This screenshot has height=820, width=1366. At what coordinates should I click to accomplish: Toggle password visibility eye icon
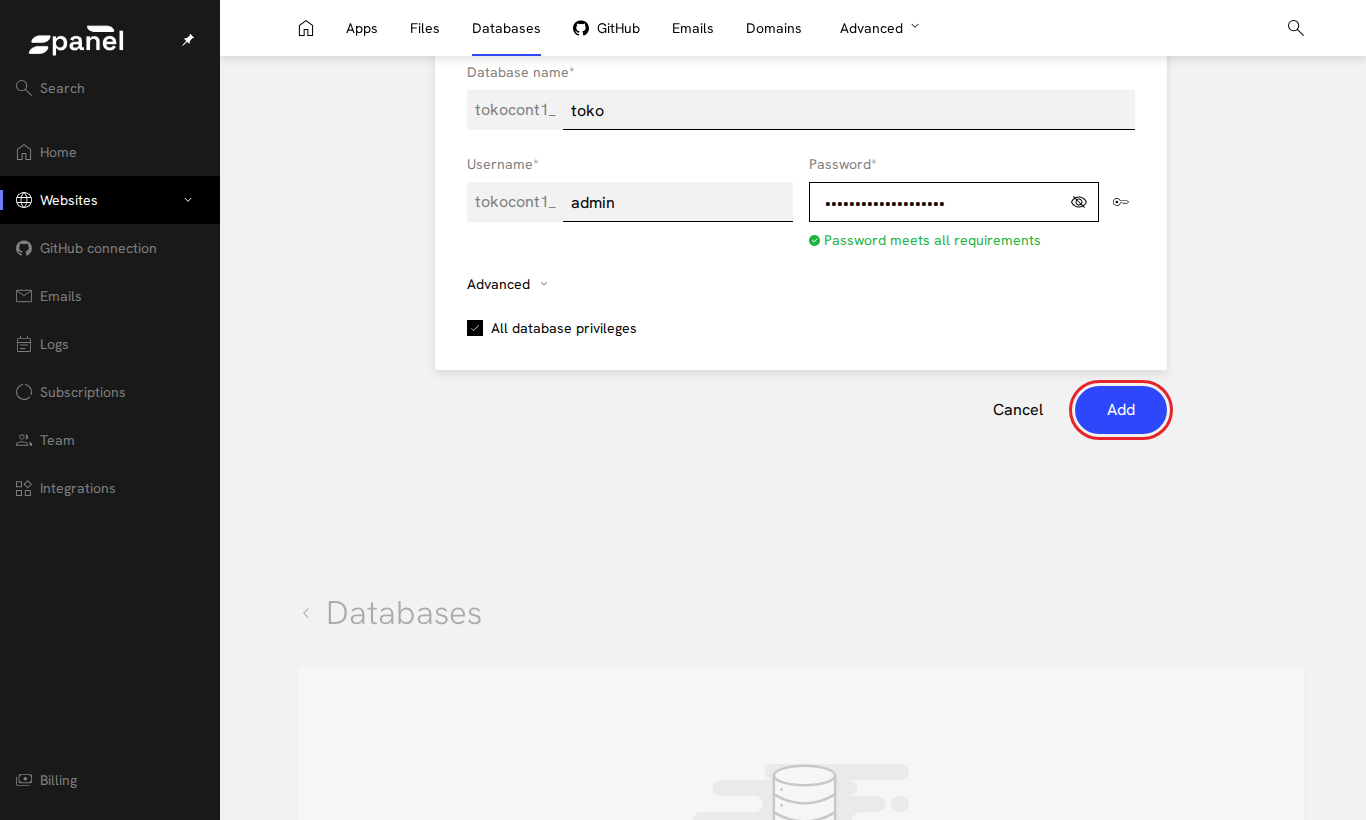tap(1078, 202)
